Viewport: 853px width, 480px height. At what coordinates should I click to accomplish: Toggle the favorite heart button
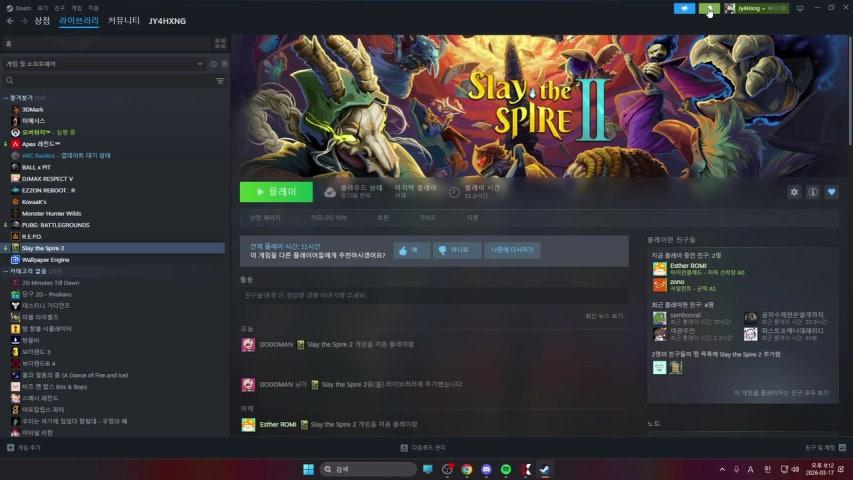831,192
